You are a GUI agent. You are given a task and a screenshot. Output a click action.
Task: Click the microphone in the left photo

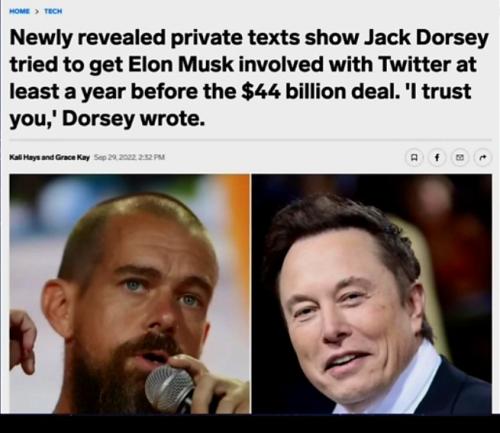click(x=172, y=388)
